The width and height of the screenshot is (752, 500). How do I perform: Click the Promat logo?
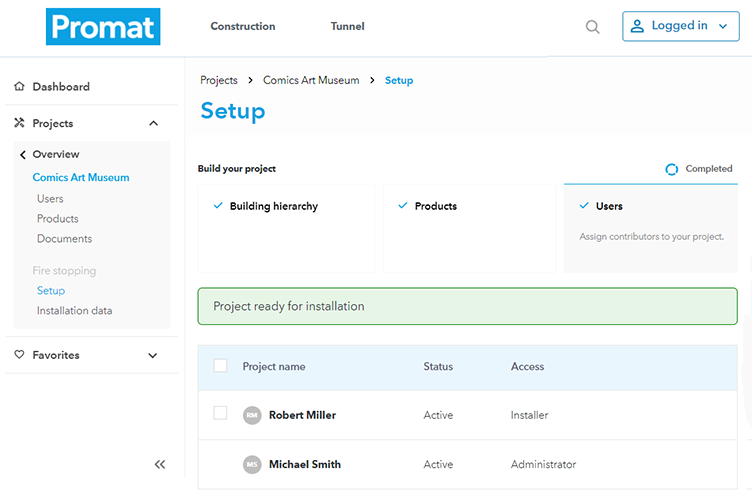103,26
